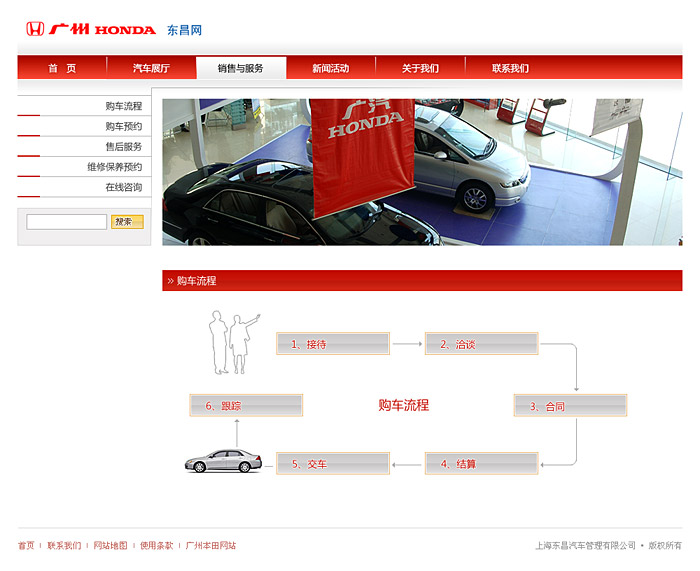The image size is (700, 571).
Task: Open the footer 使用条款 link
Action: pyautogui.click(x=156, y=545)
